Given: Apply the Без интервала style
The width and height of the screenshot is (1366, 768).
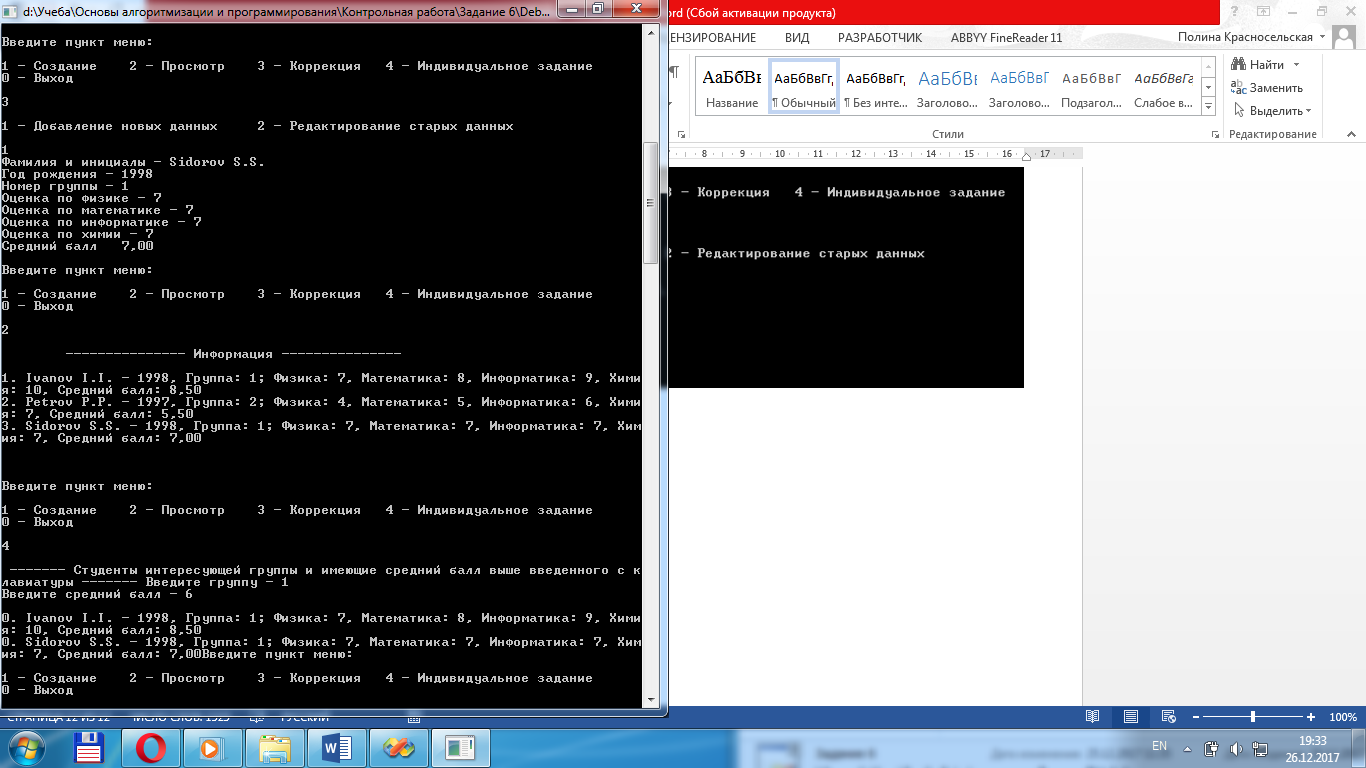Looking at the screenshot, I should pos(876,87).
